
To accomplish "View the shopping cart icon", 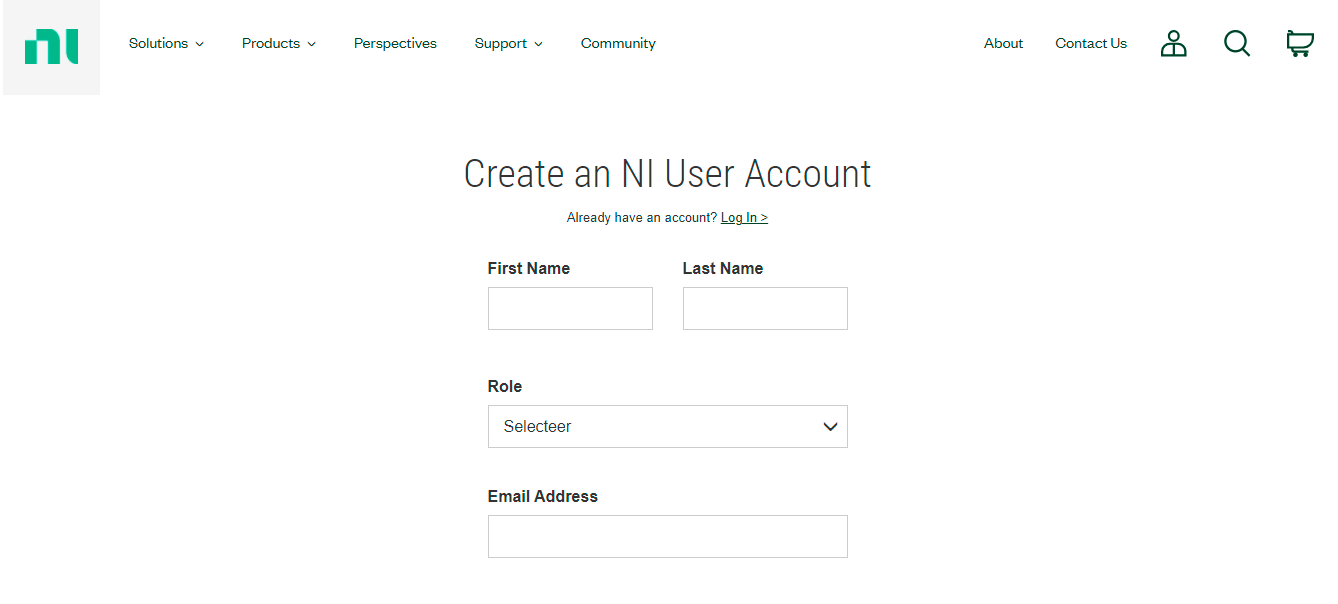I will tap(1300, 43).
